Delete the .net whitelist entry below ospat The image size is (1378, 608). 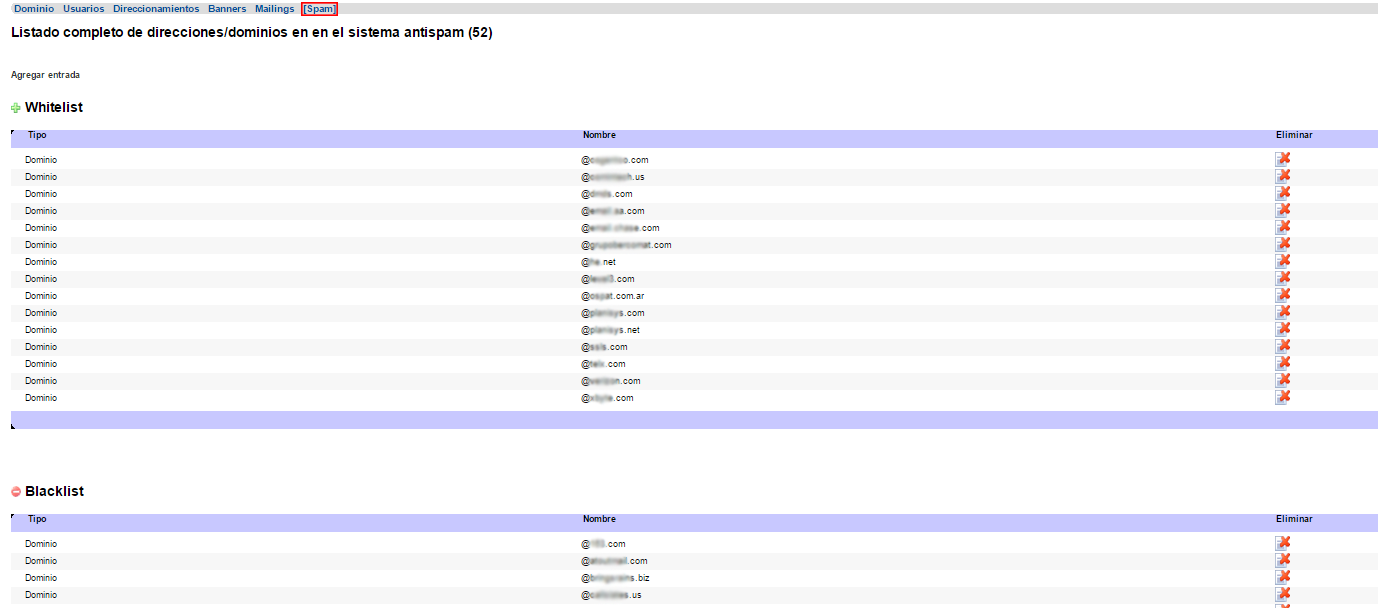coord(1283,329)
